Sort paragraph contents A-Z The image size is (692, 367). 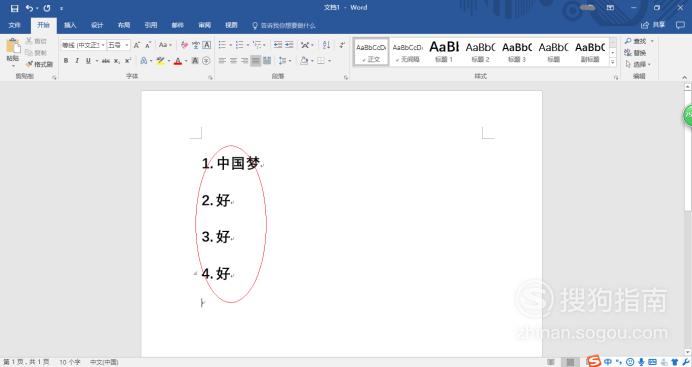tap(326, 45)
